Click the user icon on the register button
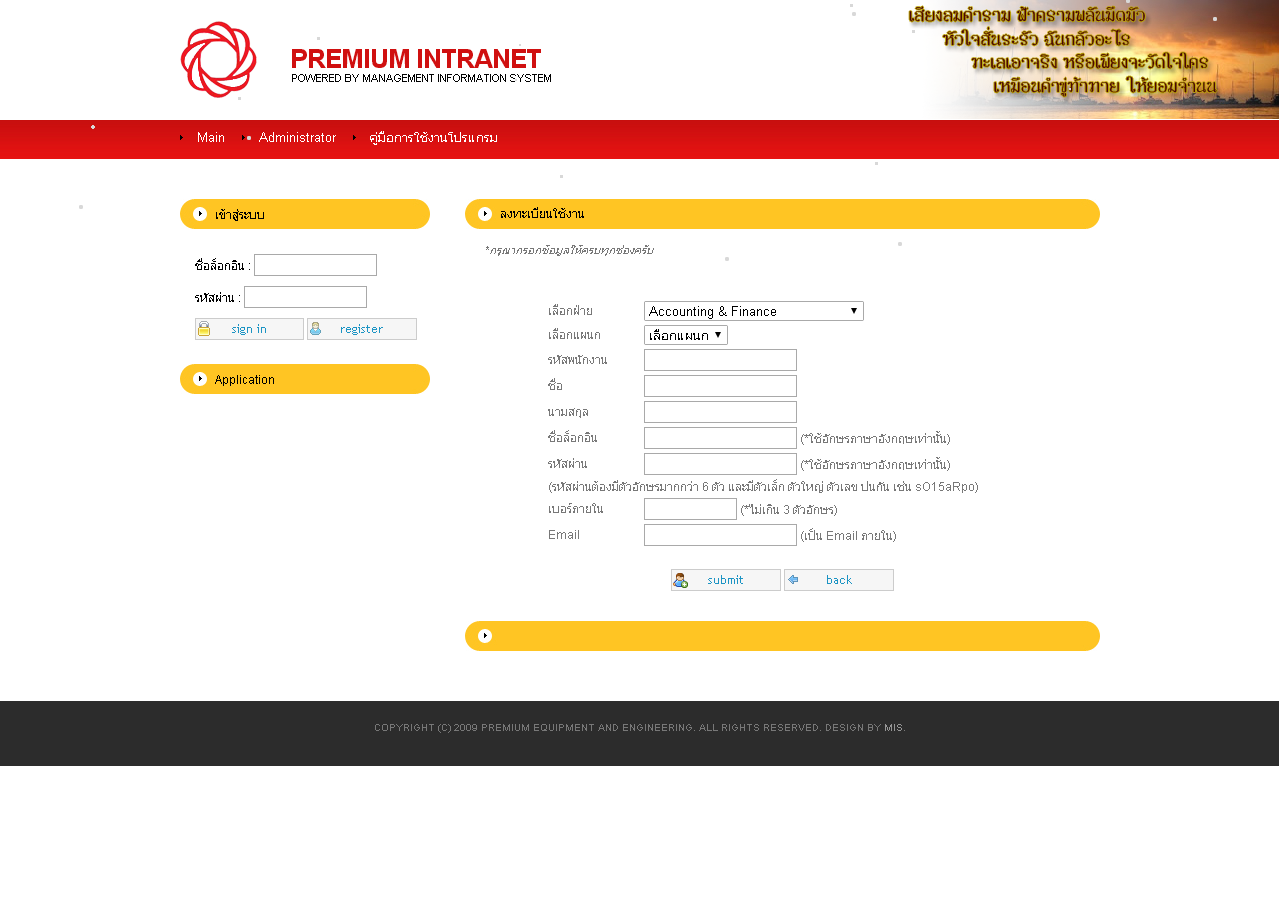Image resolution: width=1279 pixels, height=907 pixels. tap(316, 329)
